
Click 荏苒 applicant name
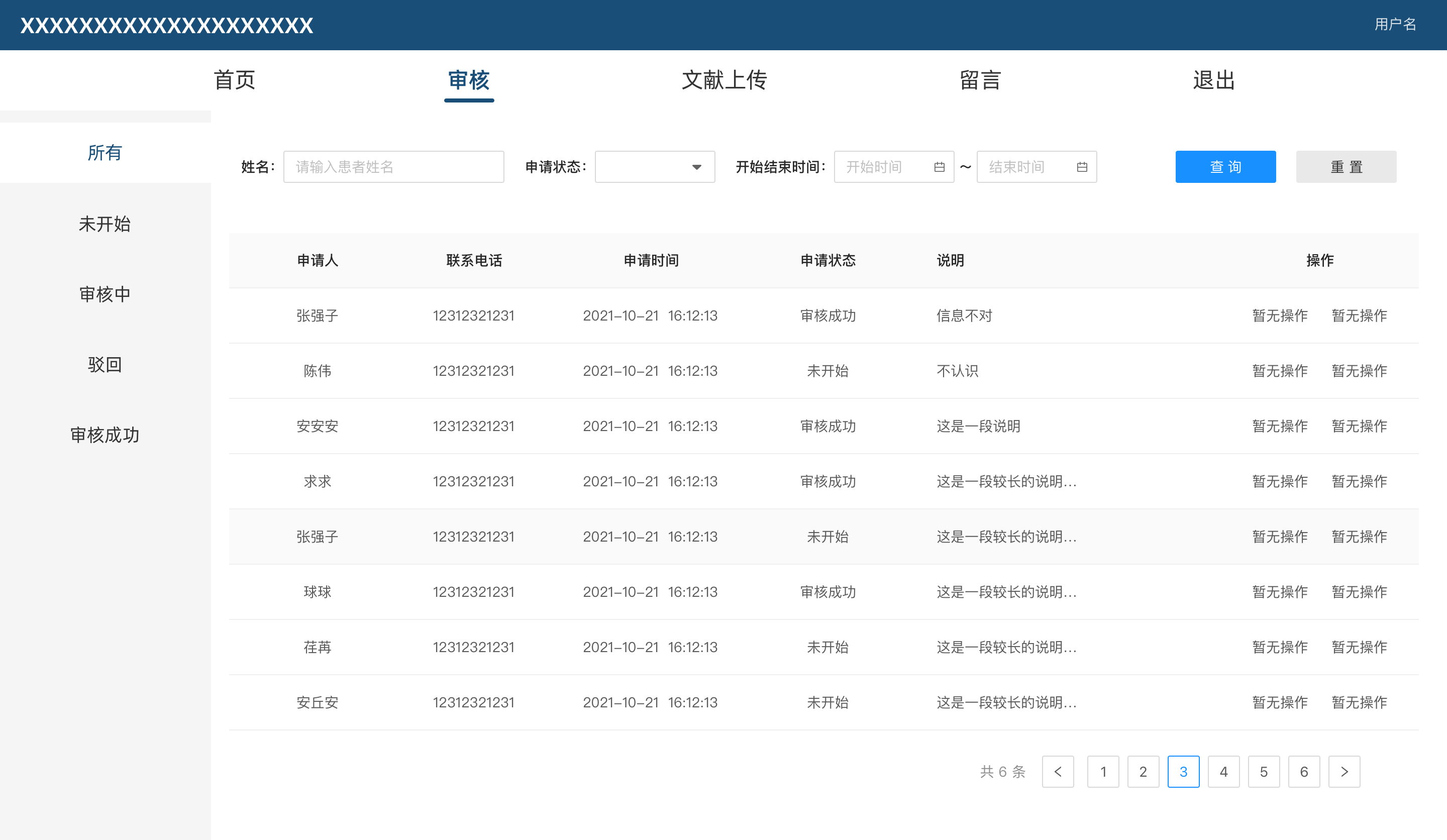[x=318, y=647]
